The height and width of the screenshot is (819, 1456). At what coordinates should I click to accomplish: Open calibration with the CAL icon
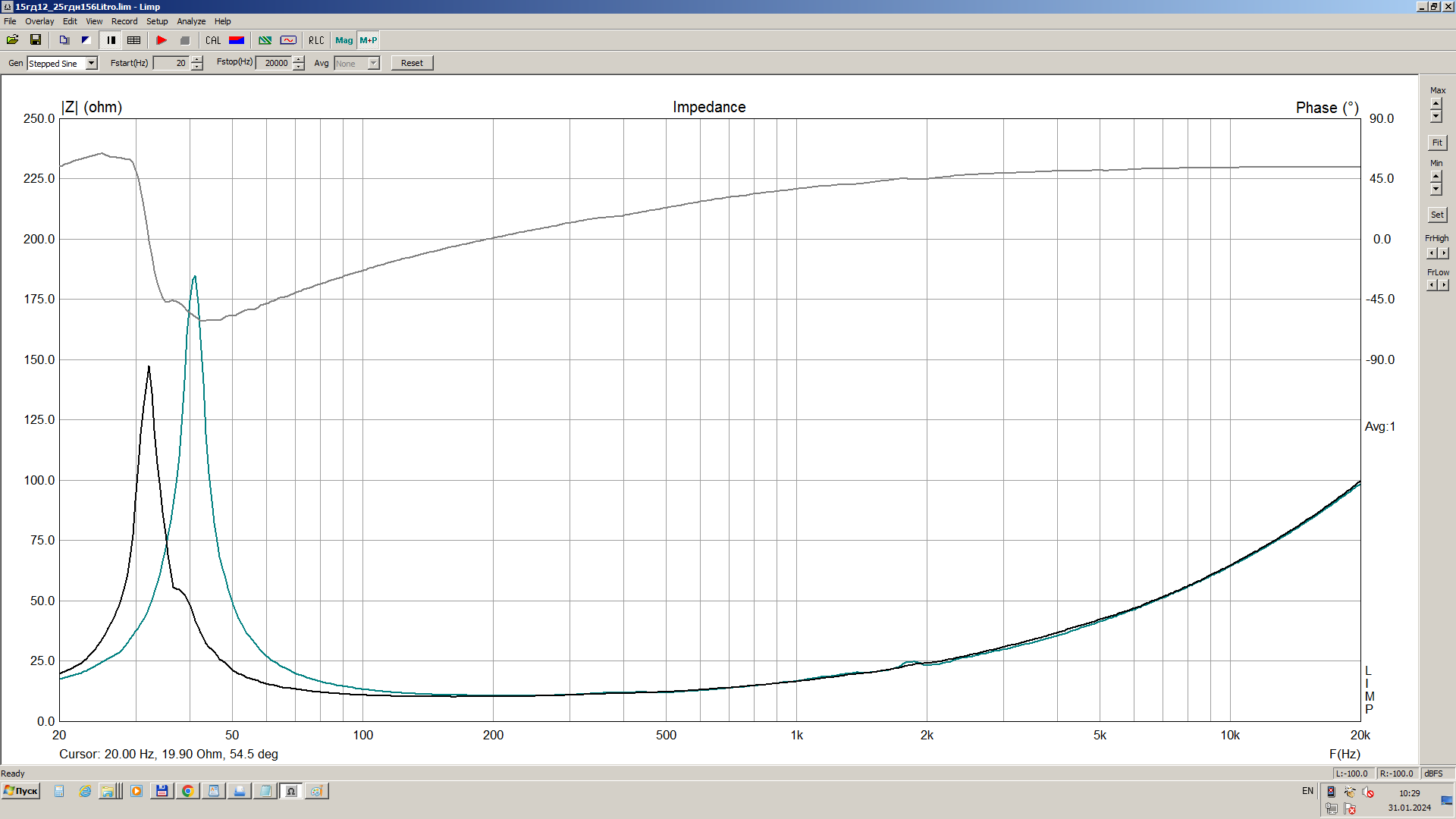(x=213, y=40)
